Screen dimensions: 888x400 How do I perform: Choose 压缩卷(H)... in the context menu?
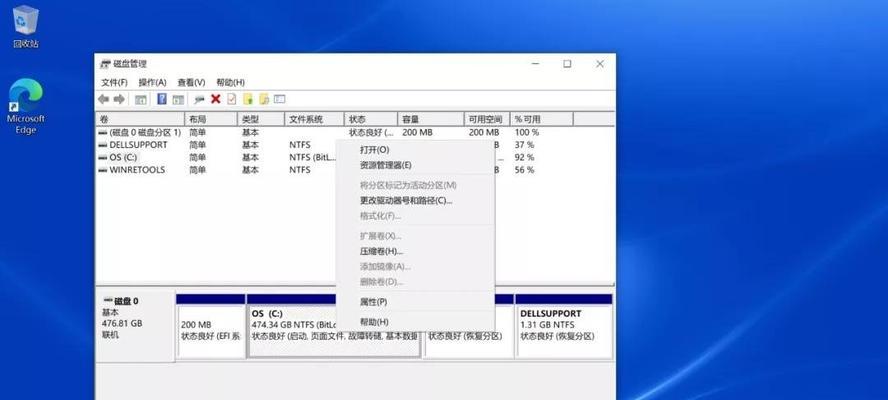point(416,251)
